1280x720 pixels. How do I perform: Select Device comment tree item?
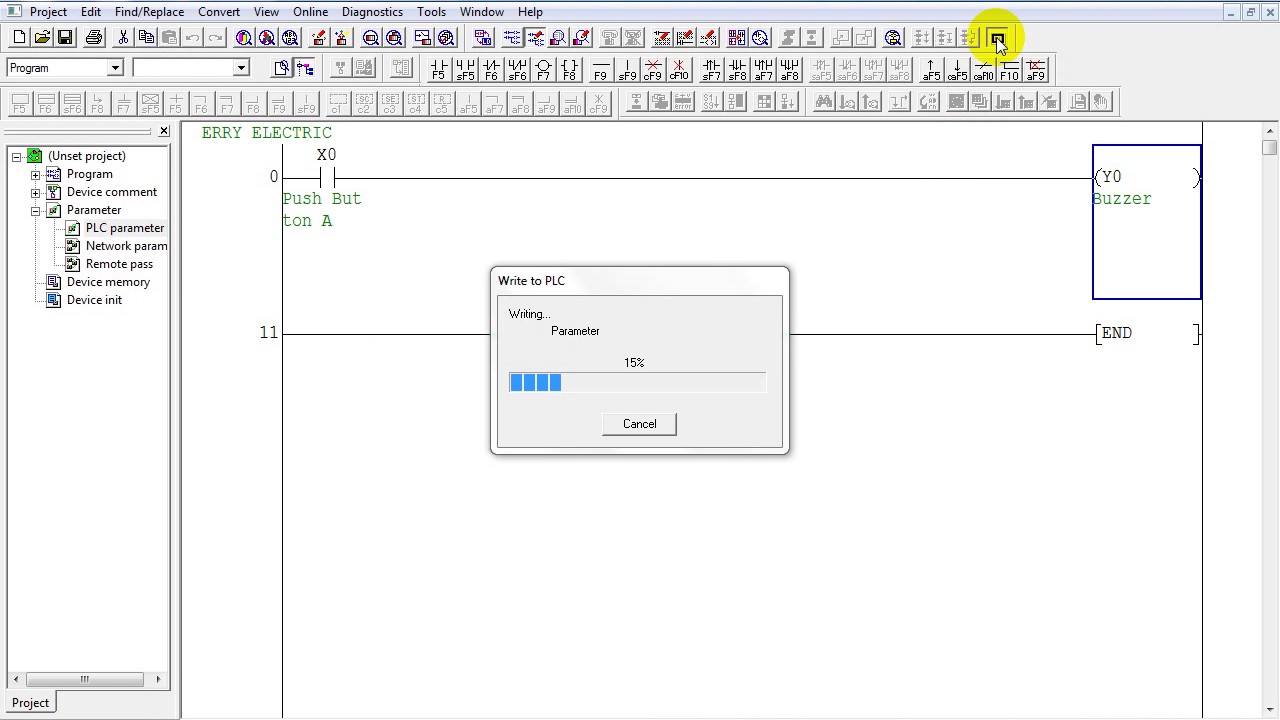coord(111,192)
